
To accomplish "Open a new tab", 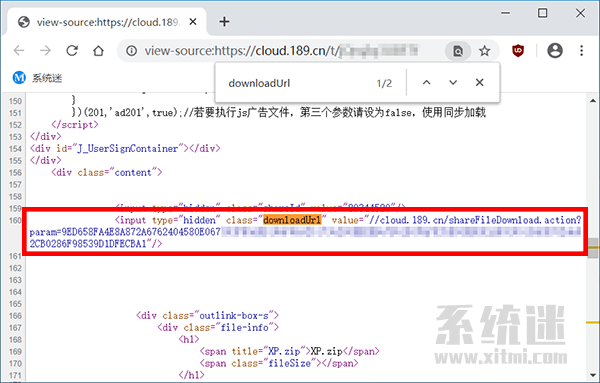I will (224, 21).
